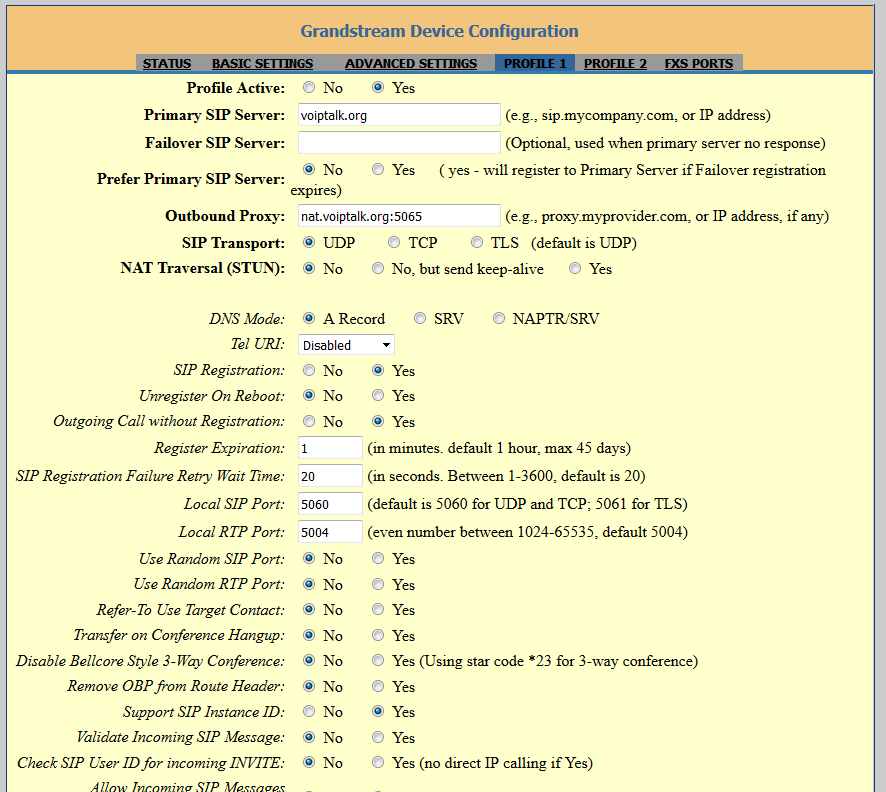Select UDP as SIP Transport
This screenshot has width=886, height=792.
pyautogui.click(x=309, y=242)
